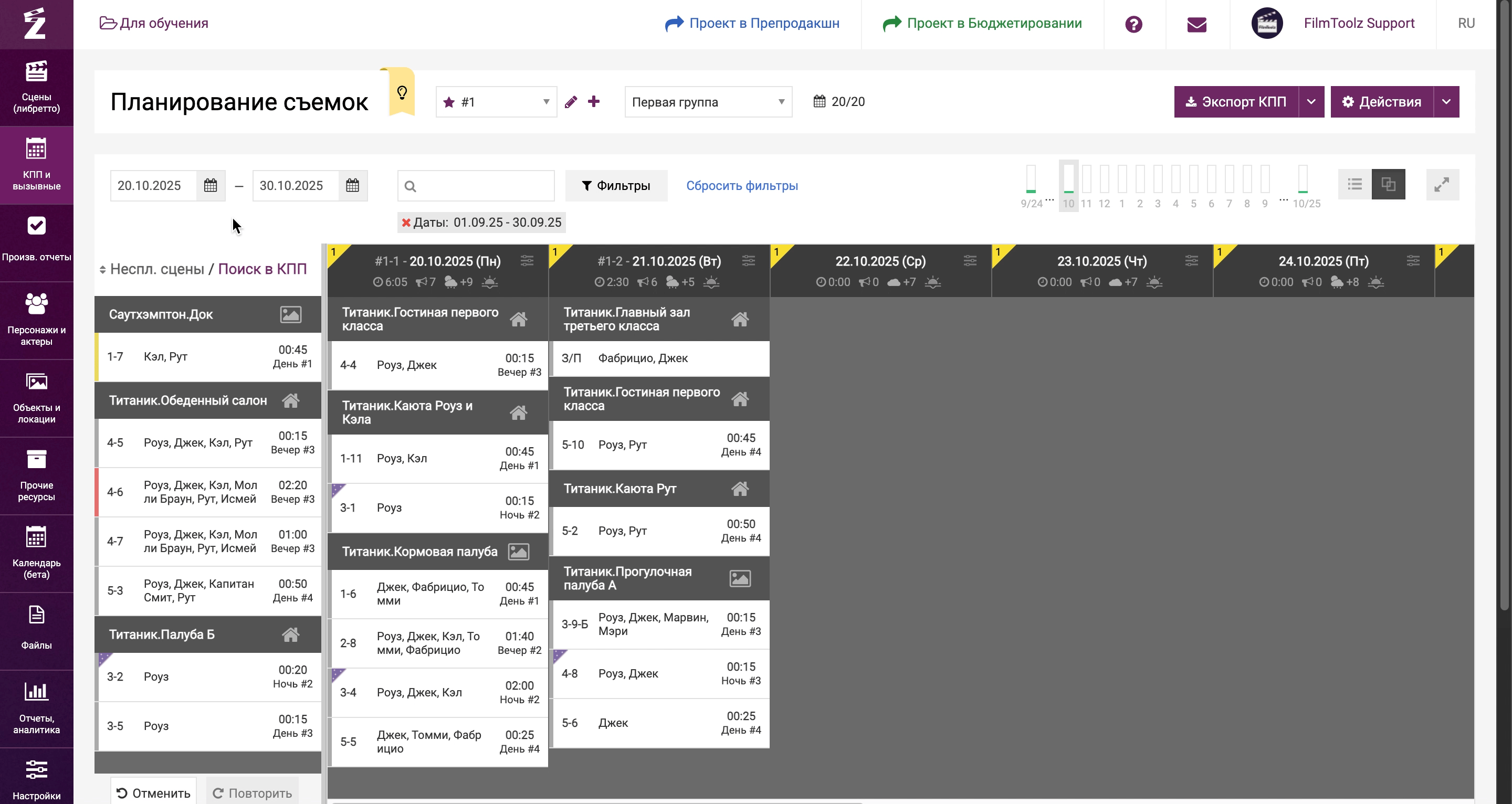Click the lightbulb hint bookmark icon

402,93
